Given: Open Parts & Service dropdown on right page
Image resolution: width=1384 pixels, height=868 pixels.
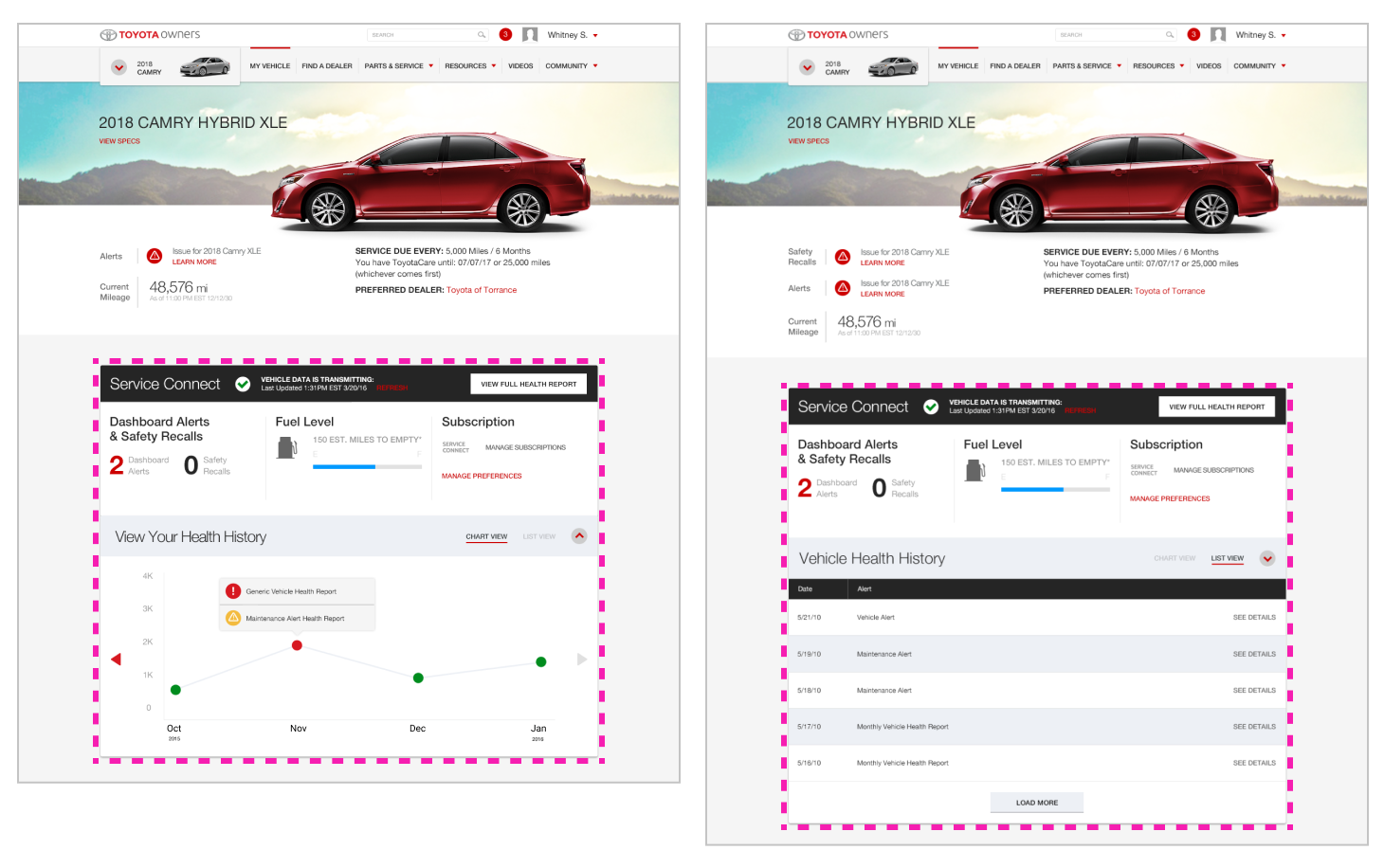Looking at the screenshot, I should 1087,66.
